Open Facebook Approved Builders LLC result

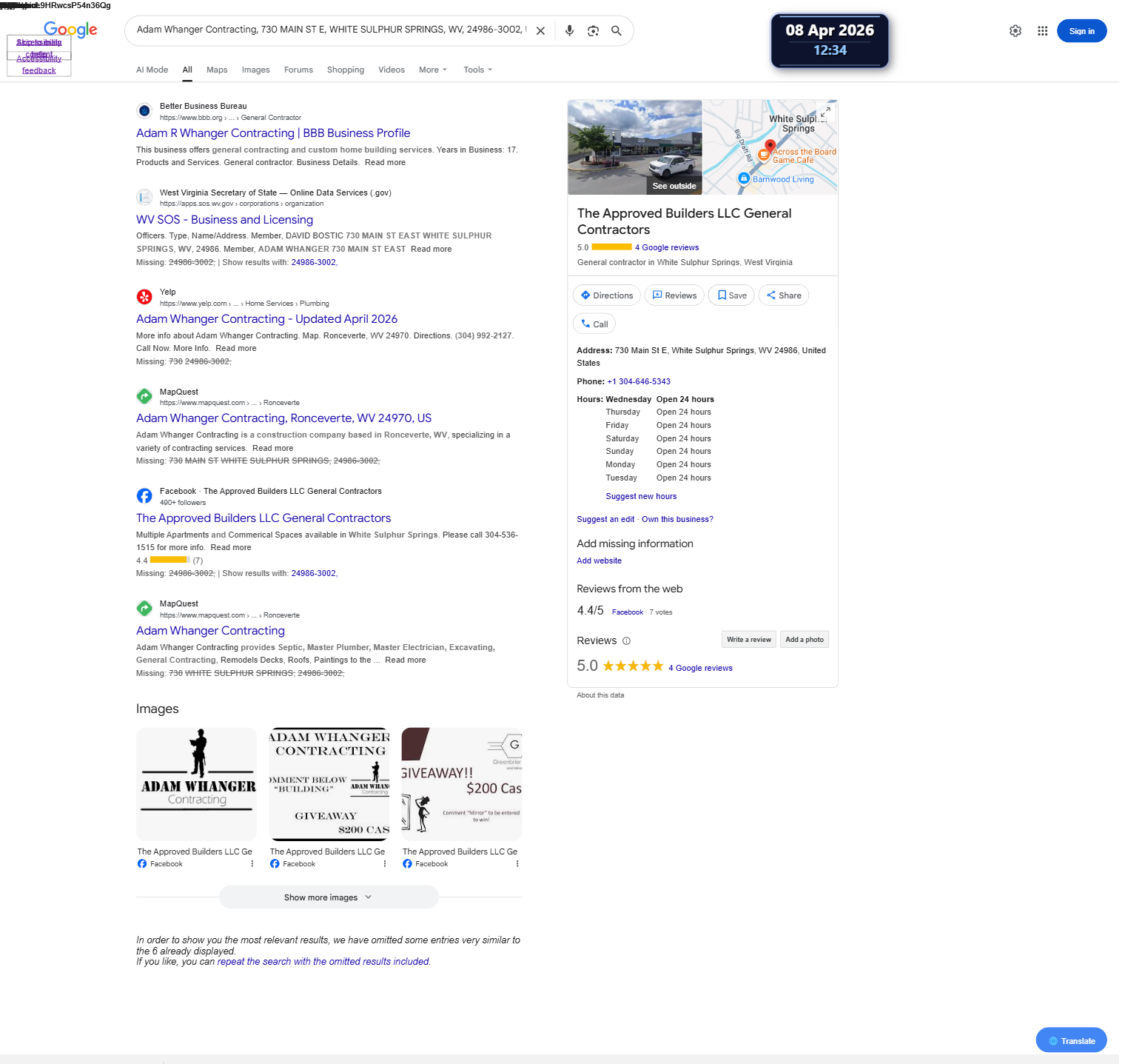[x=263, y=518]
